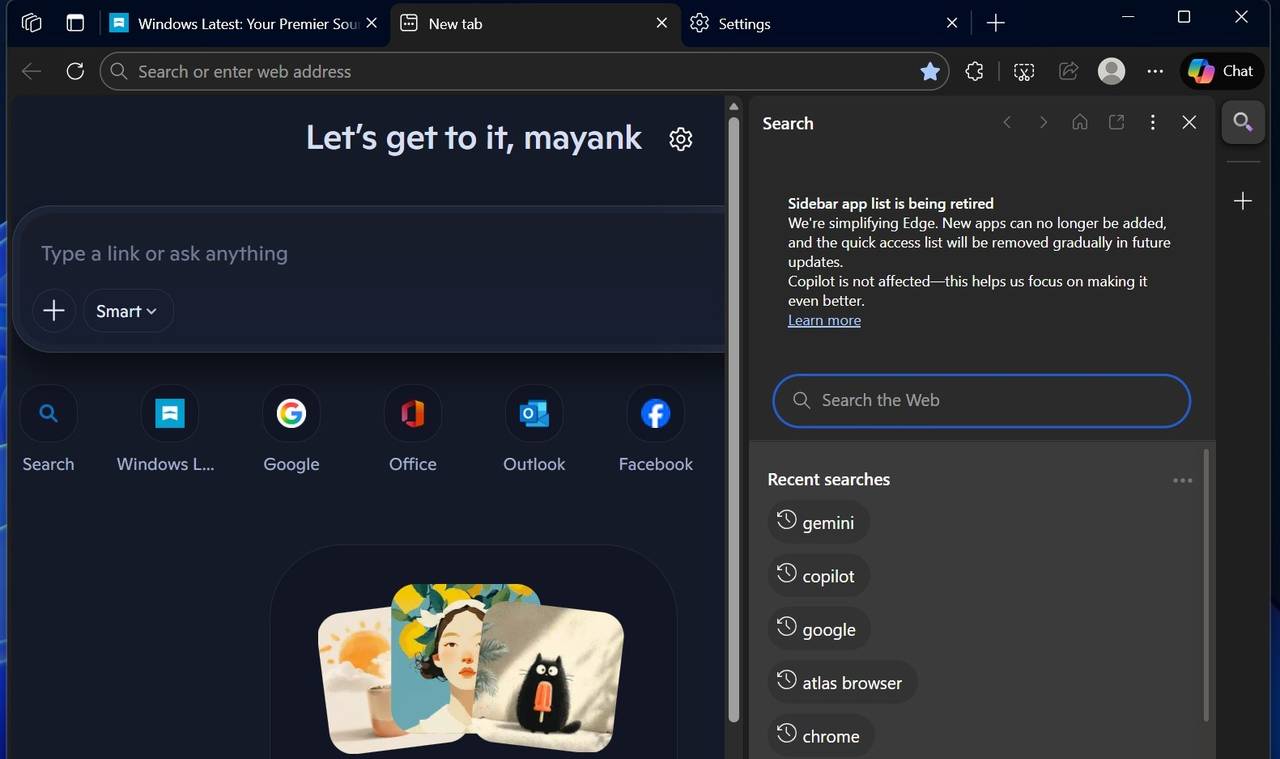
Task: Click the sidebar pane vertical scrollbar
Action: (x=1205, y=585)
